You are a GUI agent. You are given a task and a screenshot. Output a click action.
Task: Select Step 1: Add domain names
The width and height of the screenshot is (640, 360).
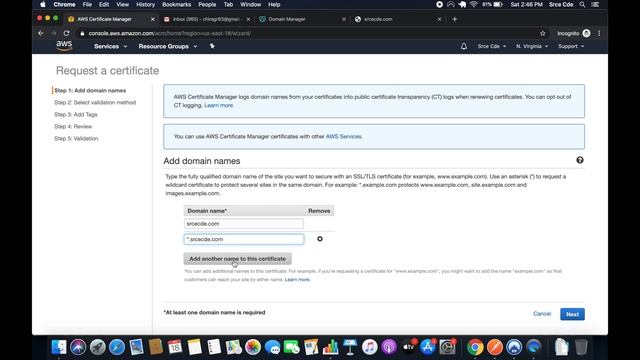coord(90,91)
